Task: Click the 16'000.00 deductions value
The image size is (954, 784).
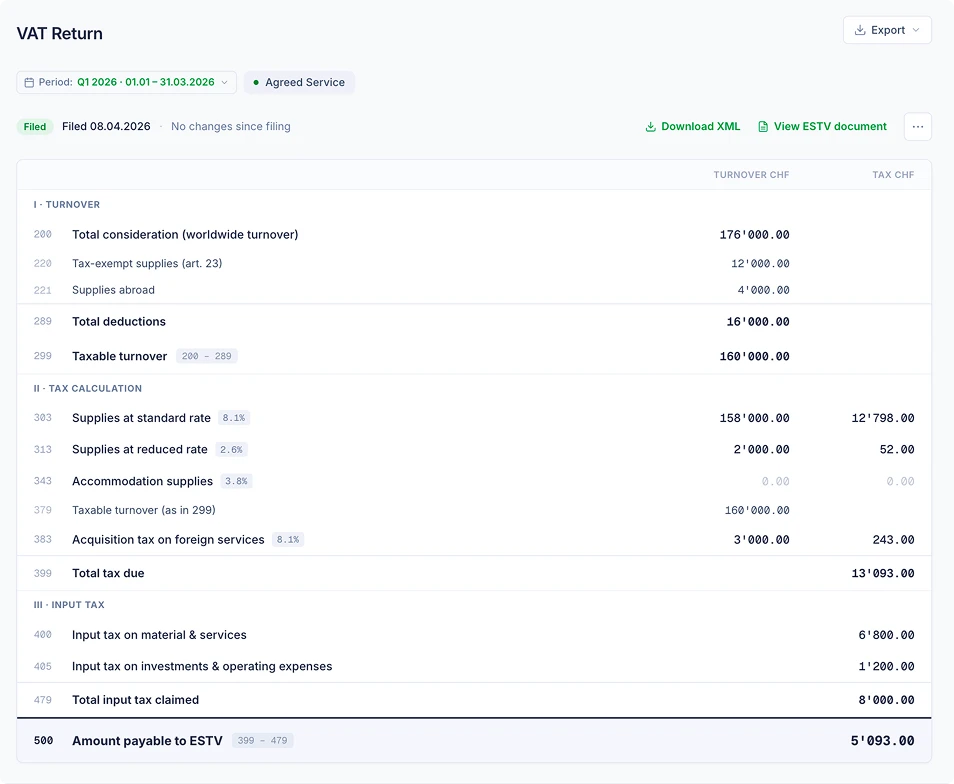Action: tap(758, 322)
